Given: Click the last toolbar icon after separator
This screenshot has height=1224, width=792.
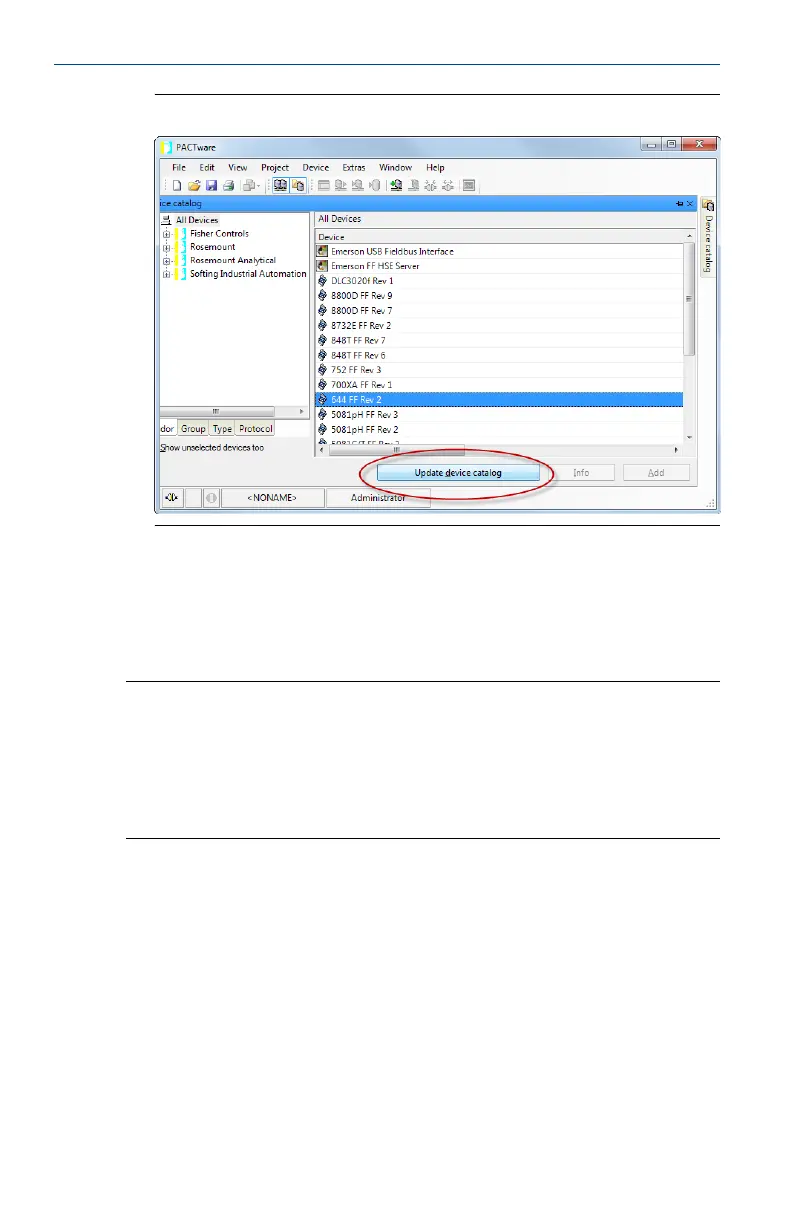Looking at the screenshot, I should click(468, 185).
